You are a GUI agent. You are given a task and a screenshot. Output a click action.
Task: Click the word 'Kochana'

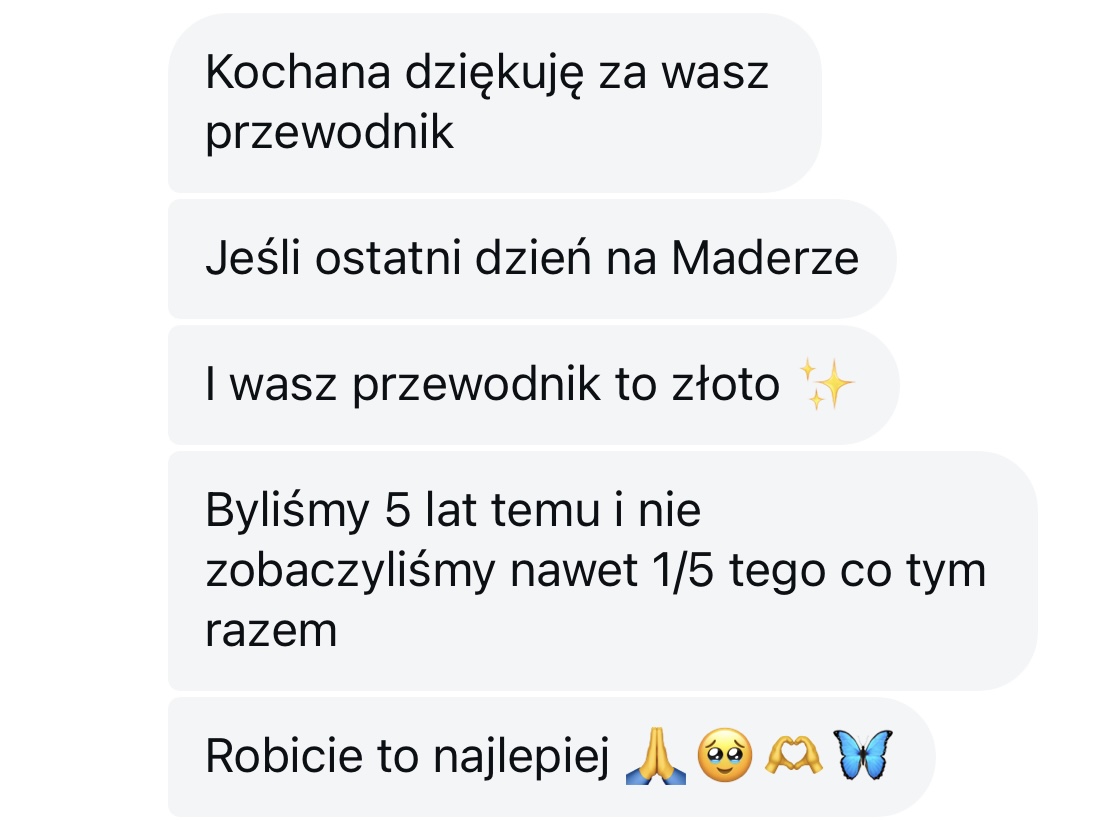click(298, 72)
